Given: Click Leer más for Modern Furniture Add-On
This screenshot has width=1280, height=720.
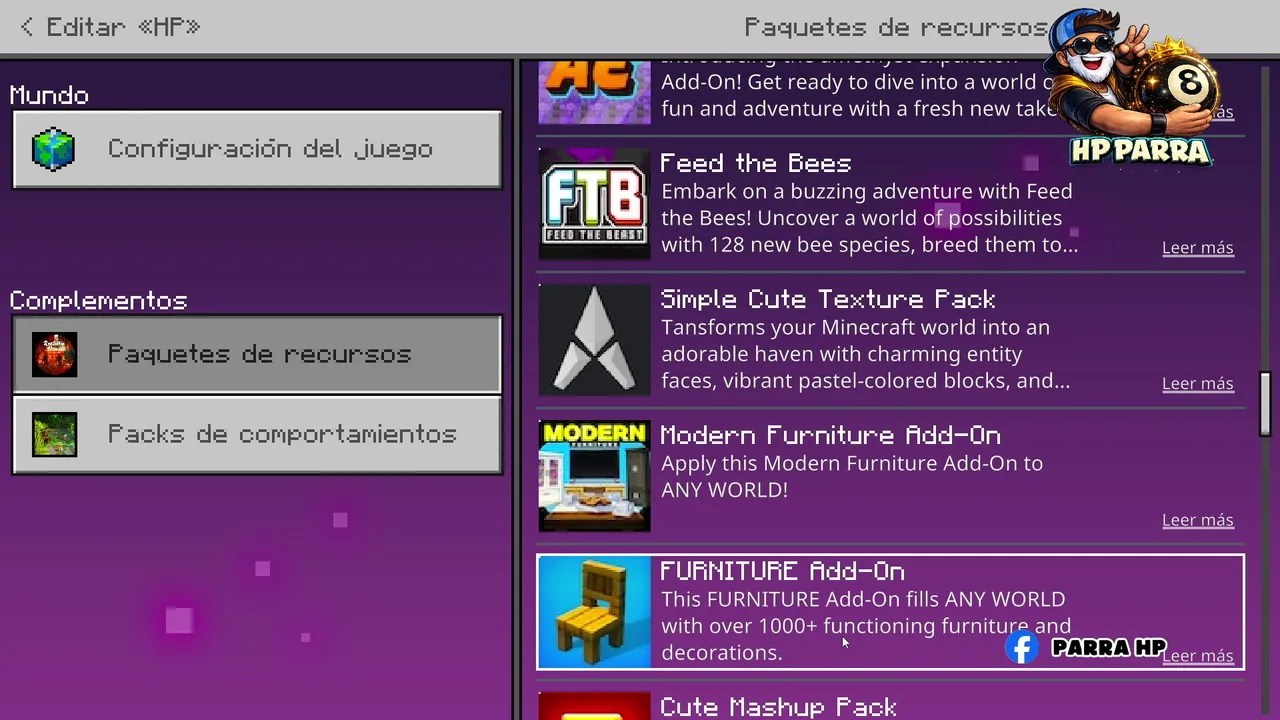Looking at the screenshot, I should coord(1197,520).
